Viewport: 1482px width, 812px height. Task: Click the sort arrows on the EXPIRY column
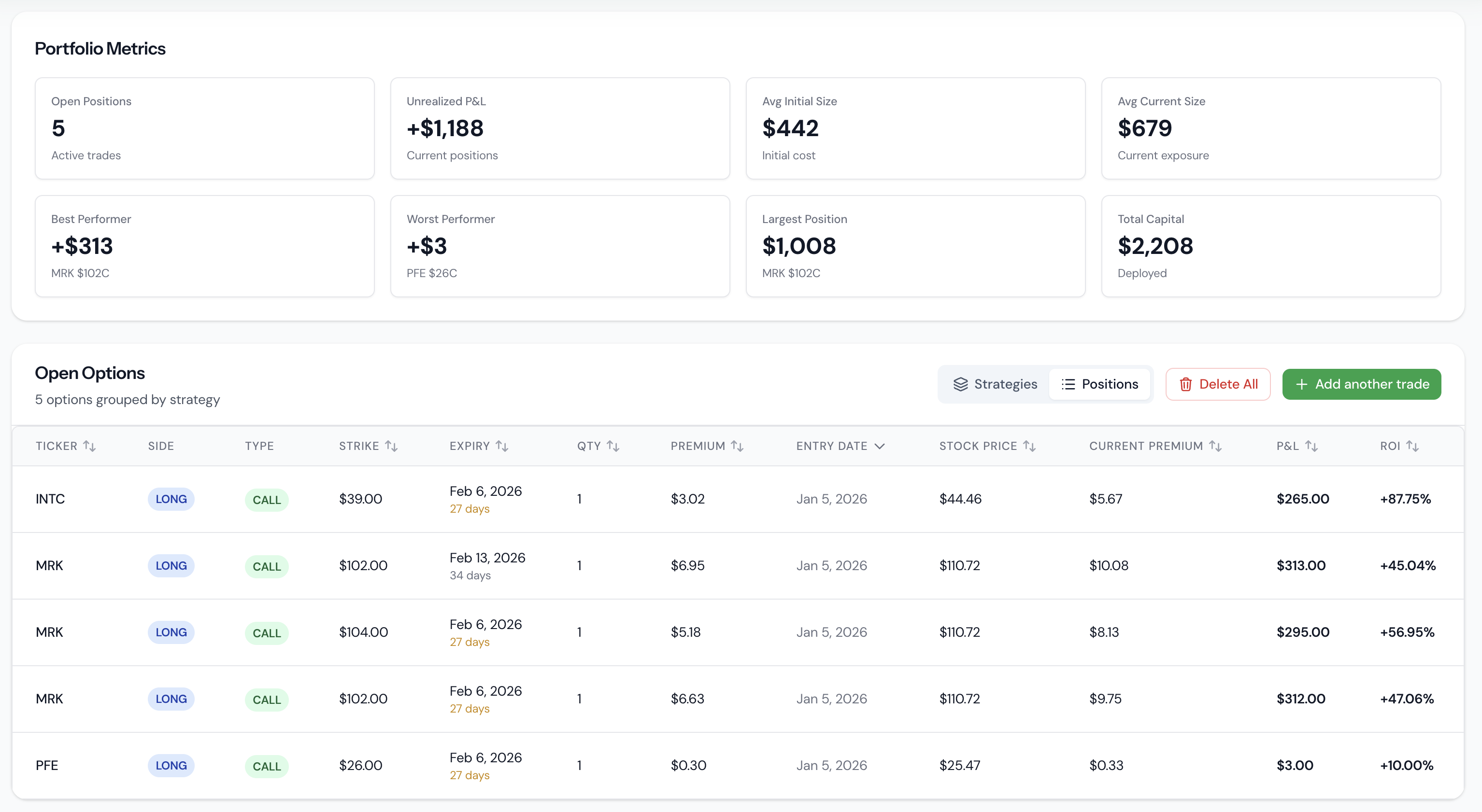pyautogui.click(x=503, y=445)
